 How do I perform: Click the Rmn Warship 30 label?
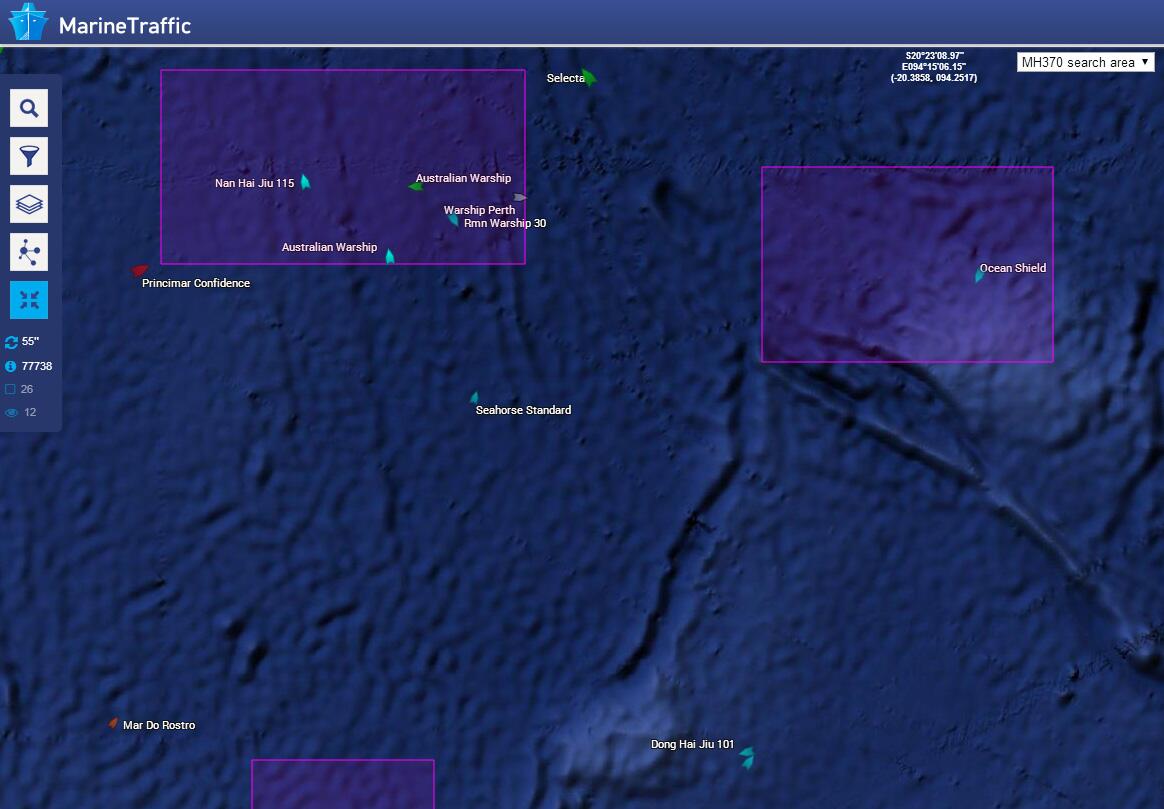click(505, 223)
